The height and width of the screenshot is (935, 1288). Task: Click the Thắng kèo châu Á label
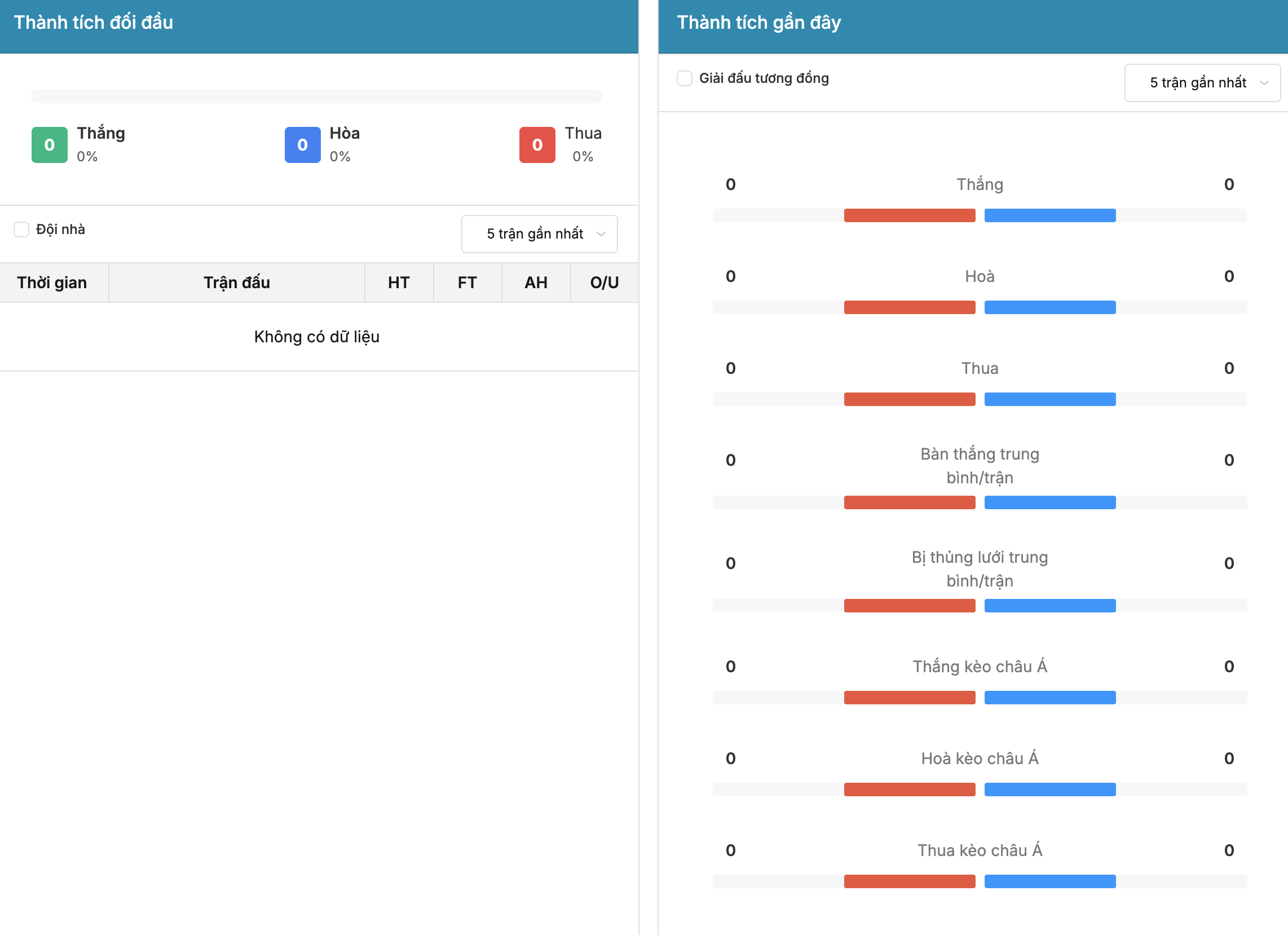[x=980, y=667]
